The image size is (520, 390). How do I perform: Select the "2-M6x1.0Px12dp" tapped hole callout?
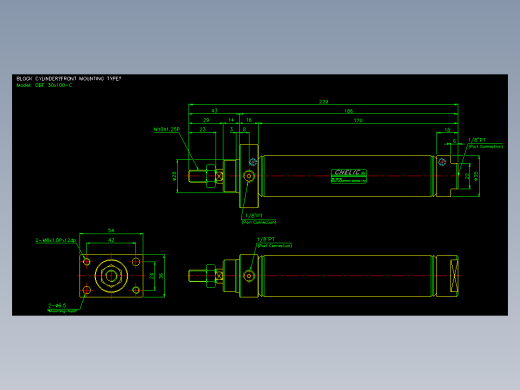(56, 240)
